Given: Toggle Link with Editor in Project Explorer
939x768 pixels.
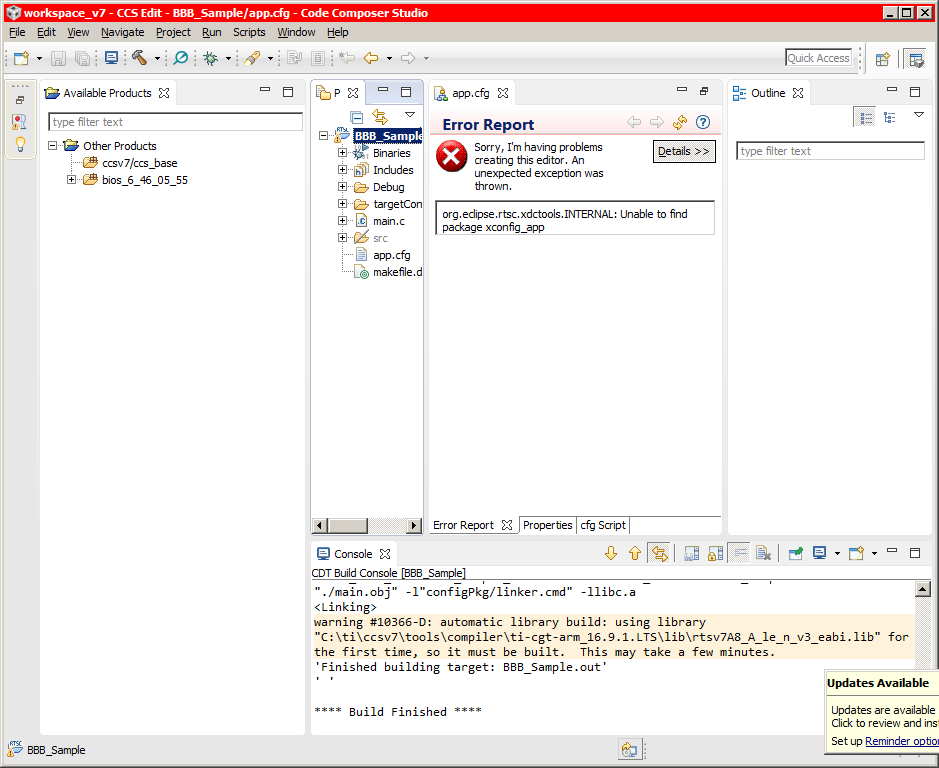Looking at the screenshot, I should tap(380, 117).
